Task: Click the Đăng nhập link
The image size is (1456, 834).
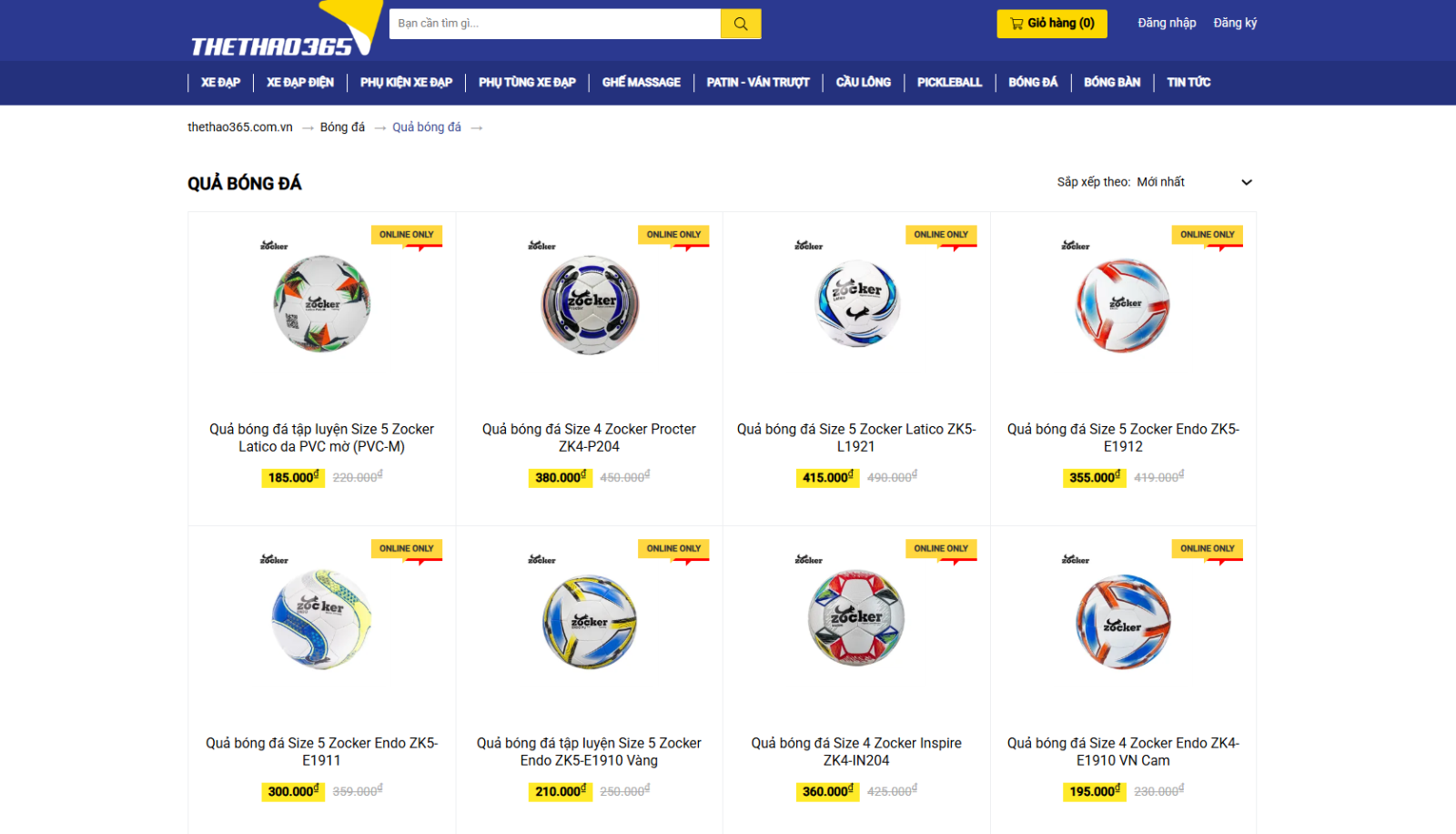Action: tap(1167, 23)
